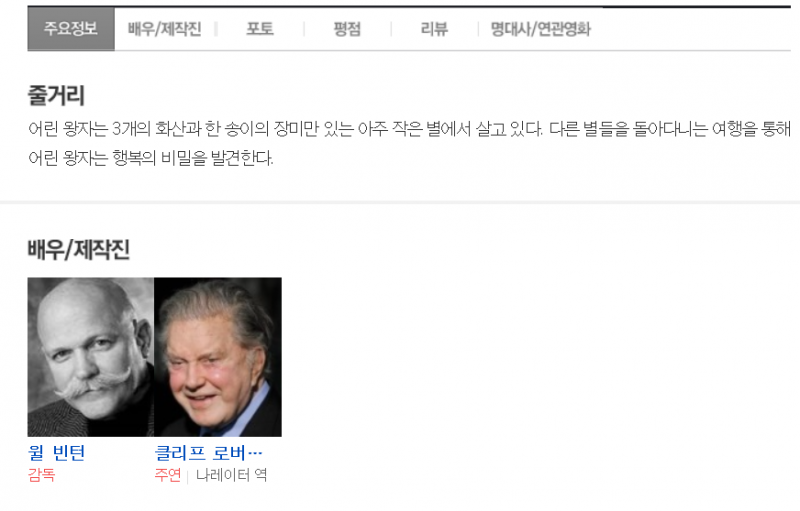Open the 리뷰 tab
800x511 pixels.
pyautogui.click(x=434, y=29)
